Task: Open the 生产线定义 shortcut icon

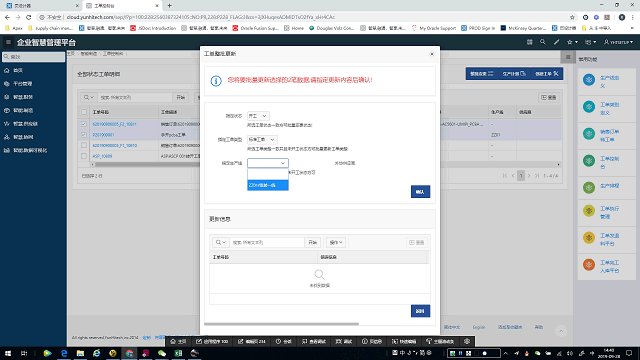Action: tap(589, 80)
